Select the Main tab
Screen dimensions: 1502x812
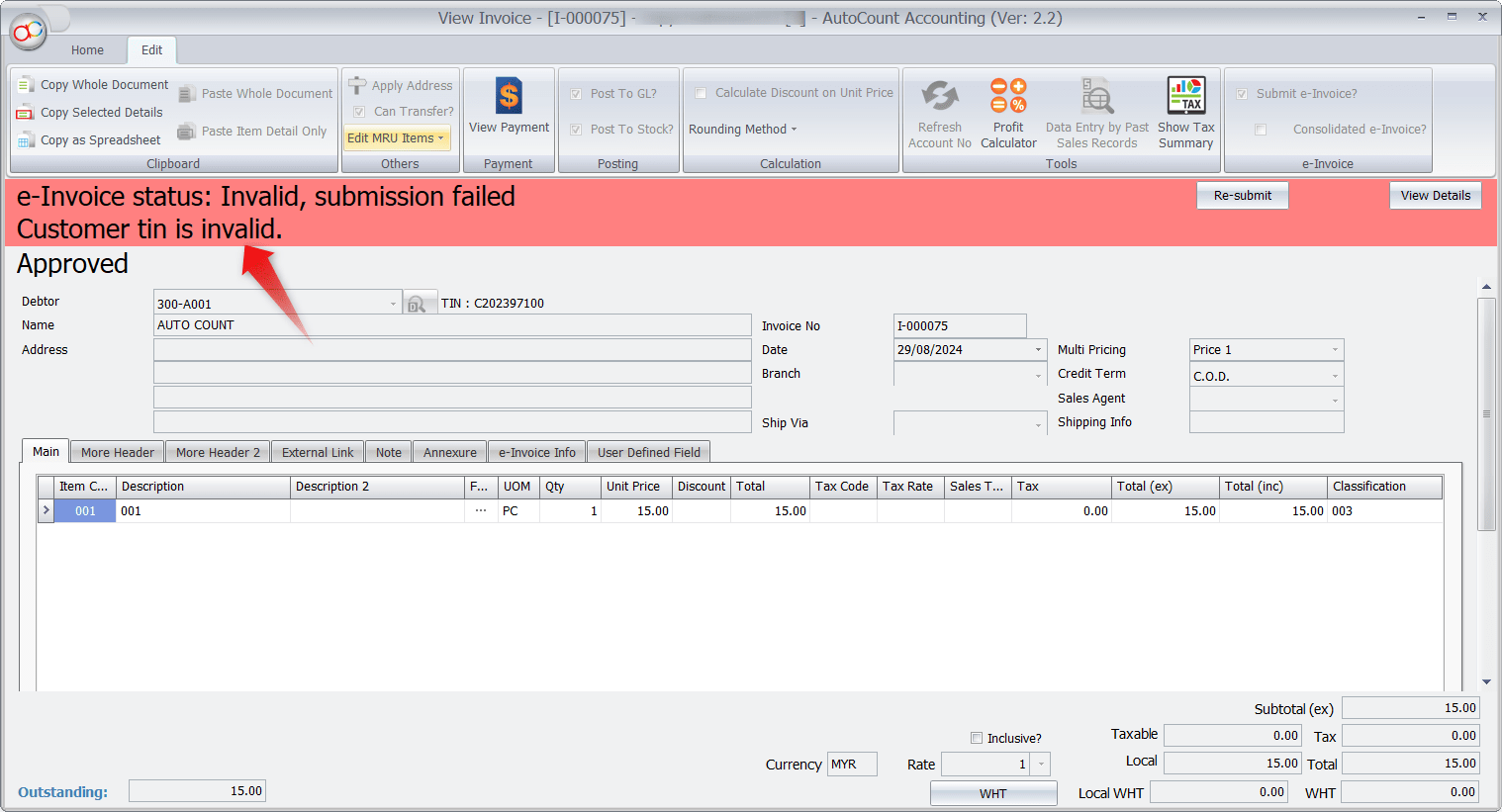point(46,452)
